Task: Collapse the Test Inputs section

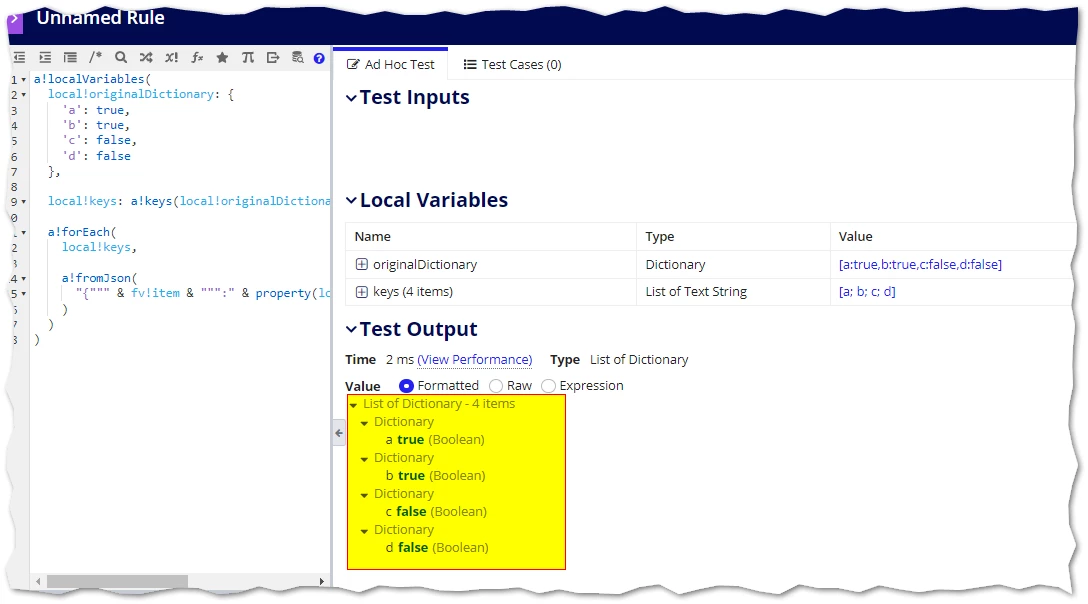Action: pos(352,98)
